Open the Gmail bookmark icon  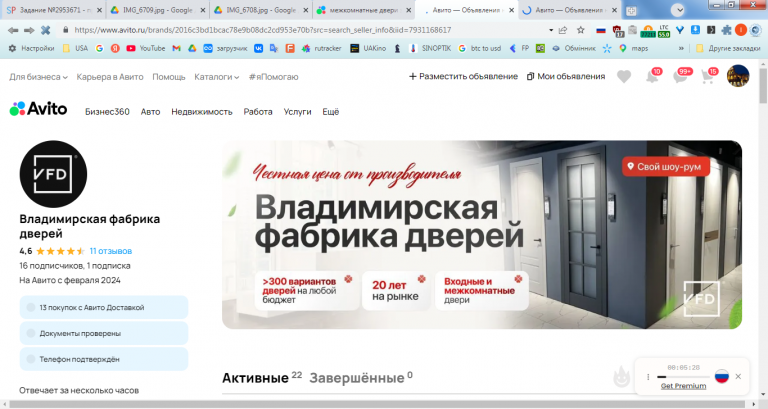[176, 48]
